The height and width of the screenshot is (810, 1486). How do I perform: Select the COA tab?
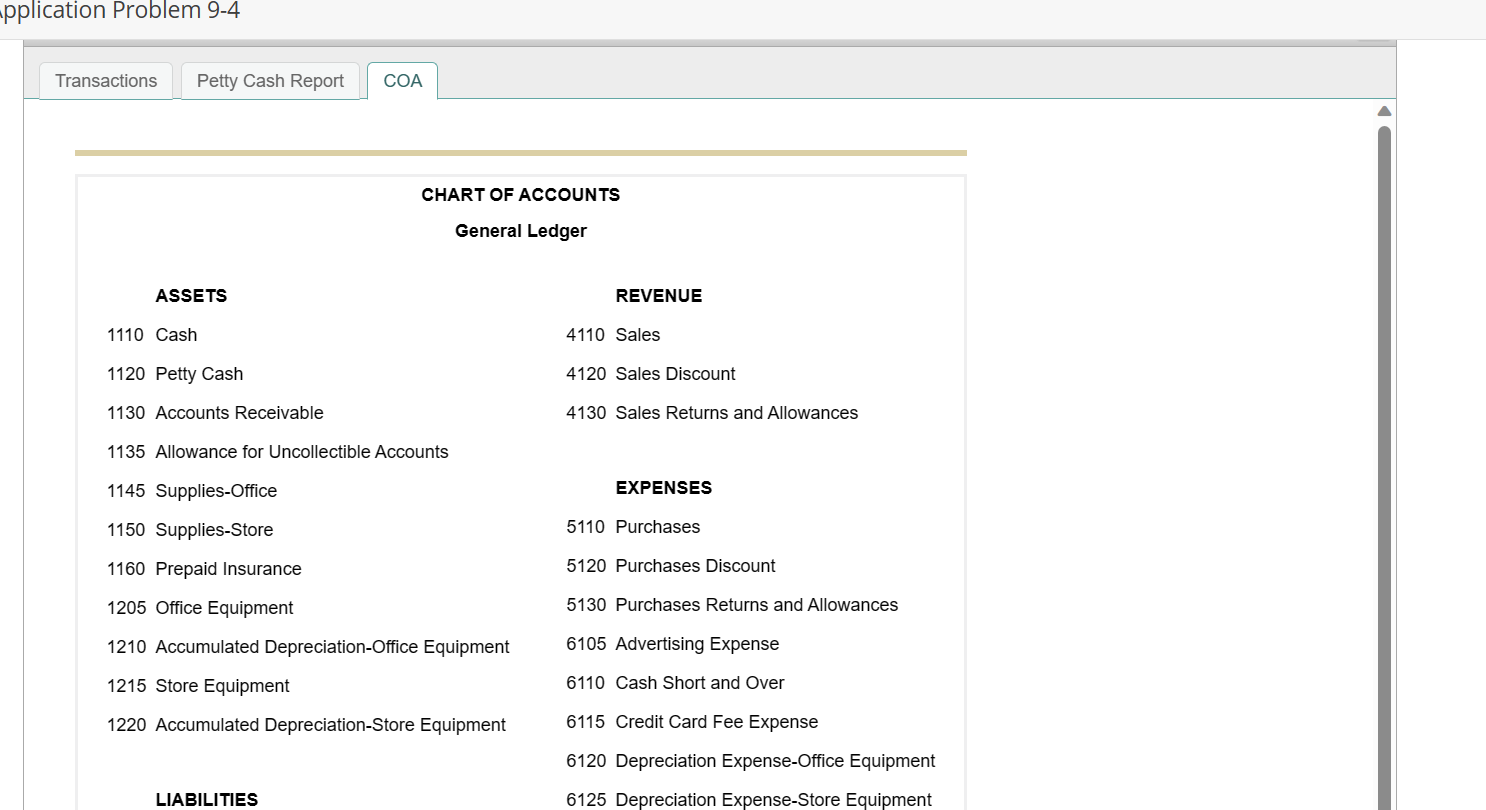pyautogui.click(x=403, y=81)
